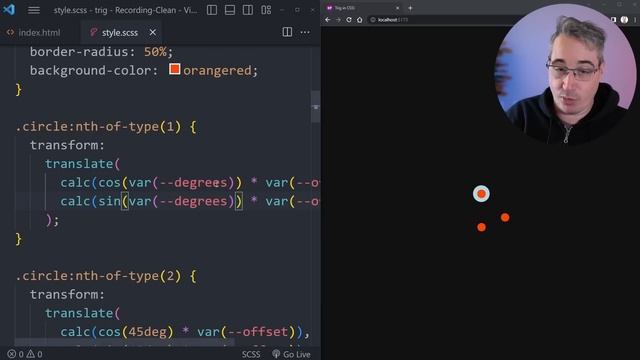Click the VS Code logo icon
Screen dimensions: 640x360
point(9,9)
